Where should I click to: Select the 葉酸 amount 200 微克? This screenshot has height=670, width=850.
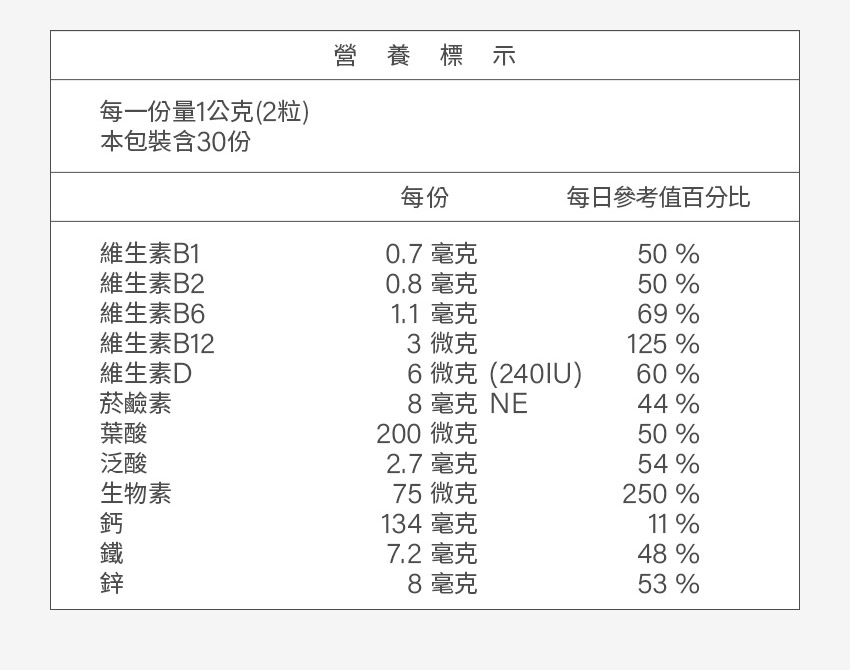click(427, 434)
